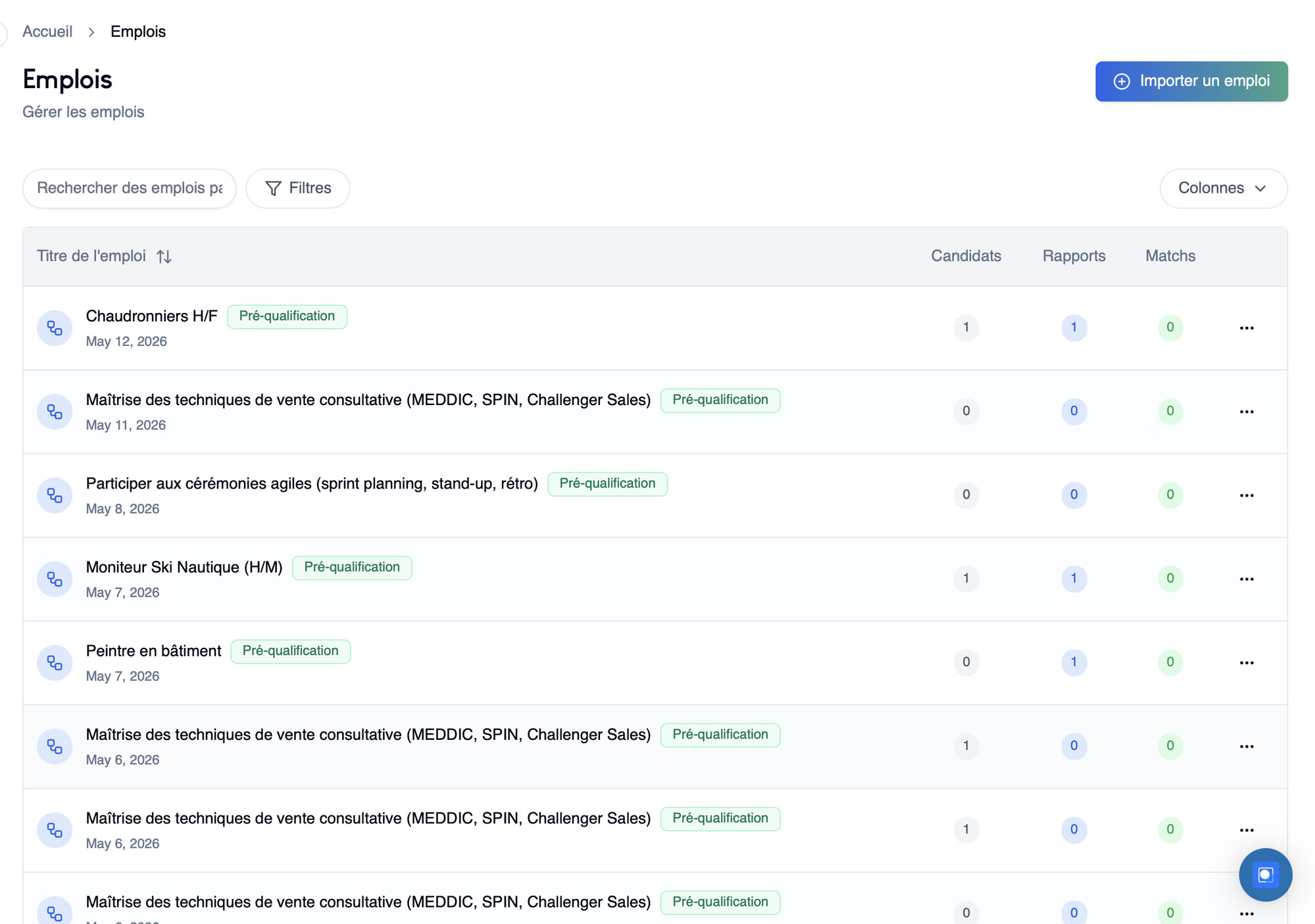Screen dimensions: 1315x924
Task: Go to Accueil breadcrumb link
Action: click(x=47, y=32)
